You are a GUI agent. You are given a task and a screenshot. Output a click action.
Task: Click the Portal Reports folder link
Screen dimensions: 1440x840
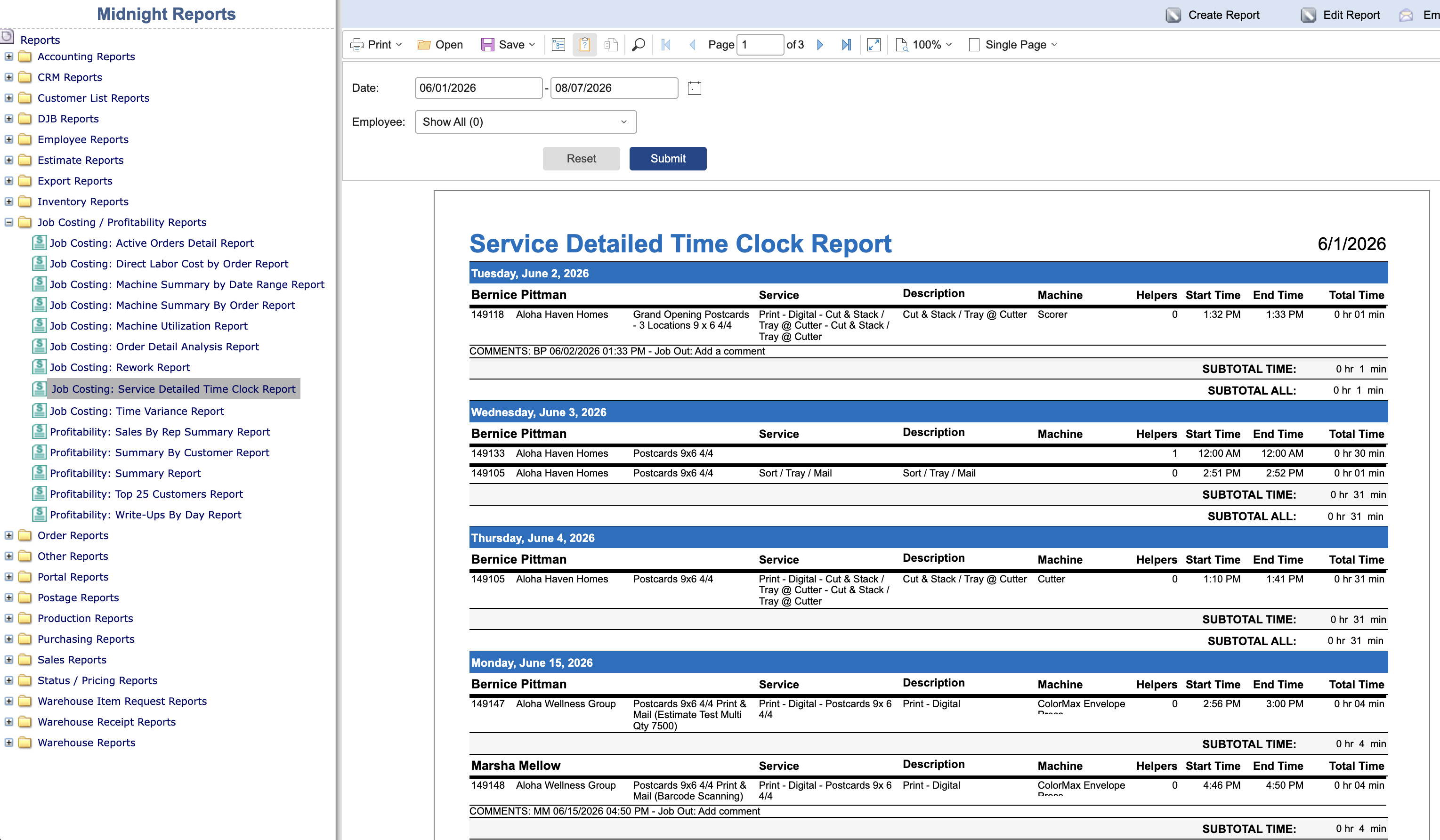click(73, 577)
